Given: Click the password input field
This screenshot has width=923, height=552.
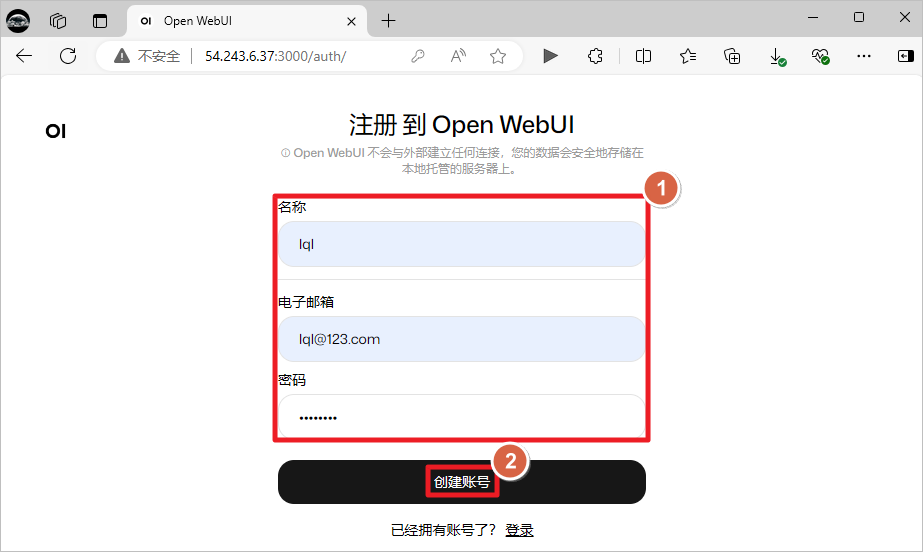Looking at the screenshot, I should (462, 417).
